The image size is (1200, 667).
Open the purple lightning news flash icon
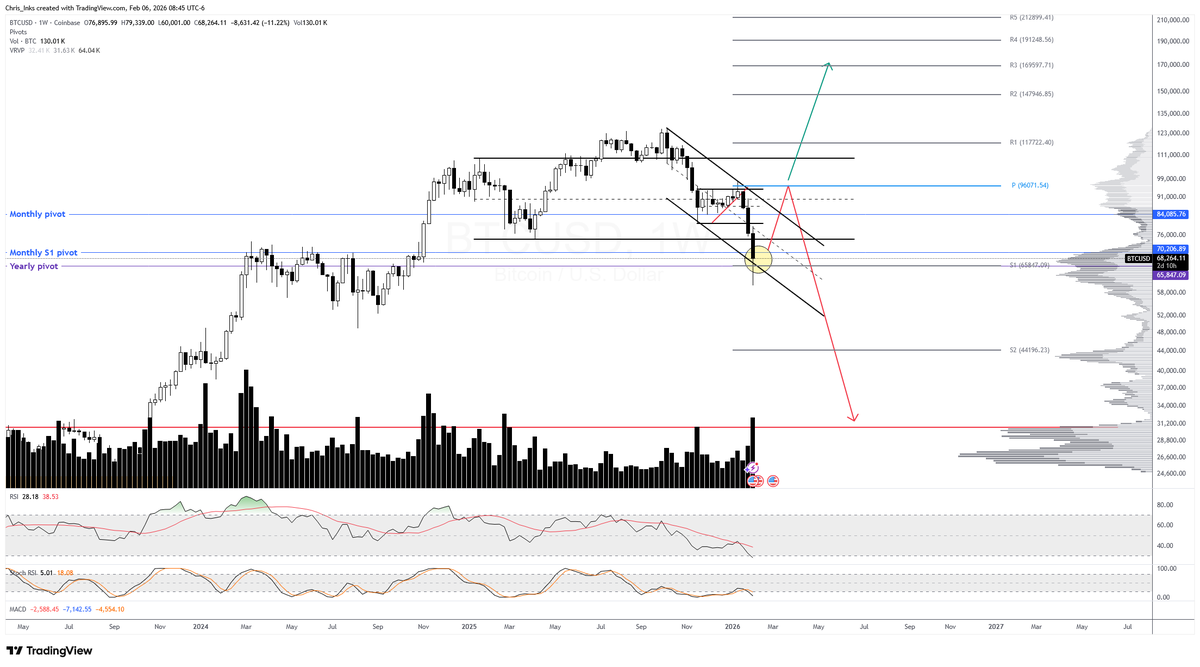coord(755,468)
